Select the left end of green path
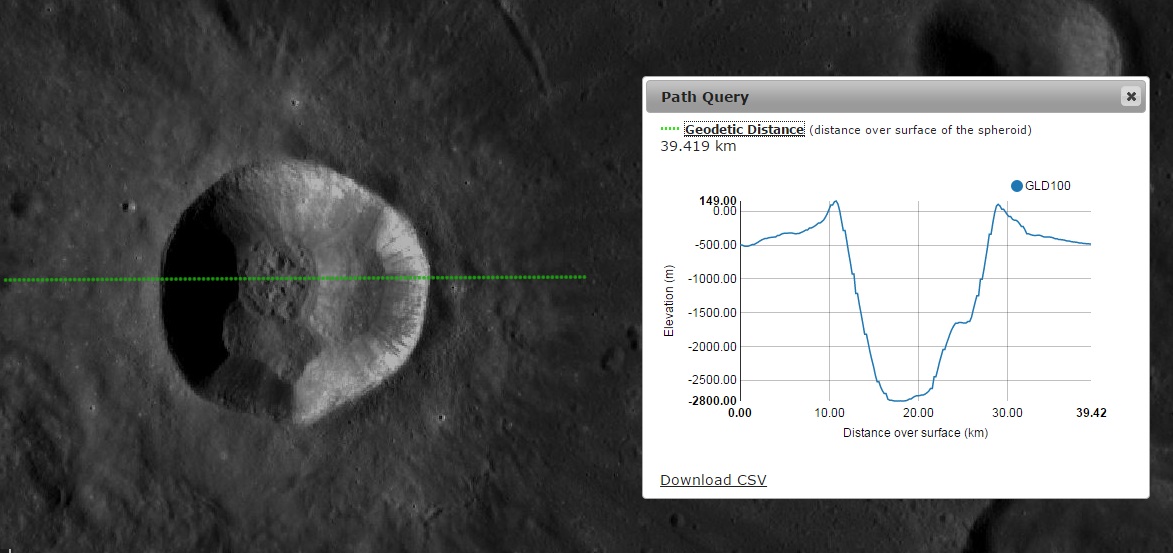This screenshot has height=553, width=1173. click(x=6, y=280)
